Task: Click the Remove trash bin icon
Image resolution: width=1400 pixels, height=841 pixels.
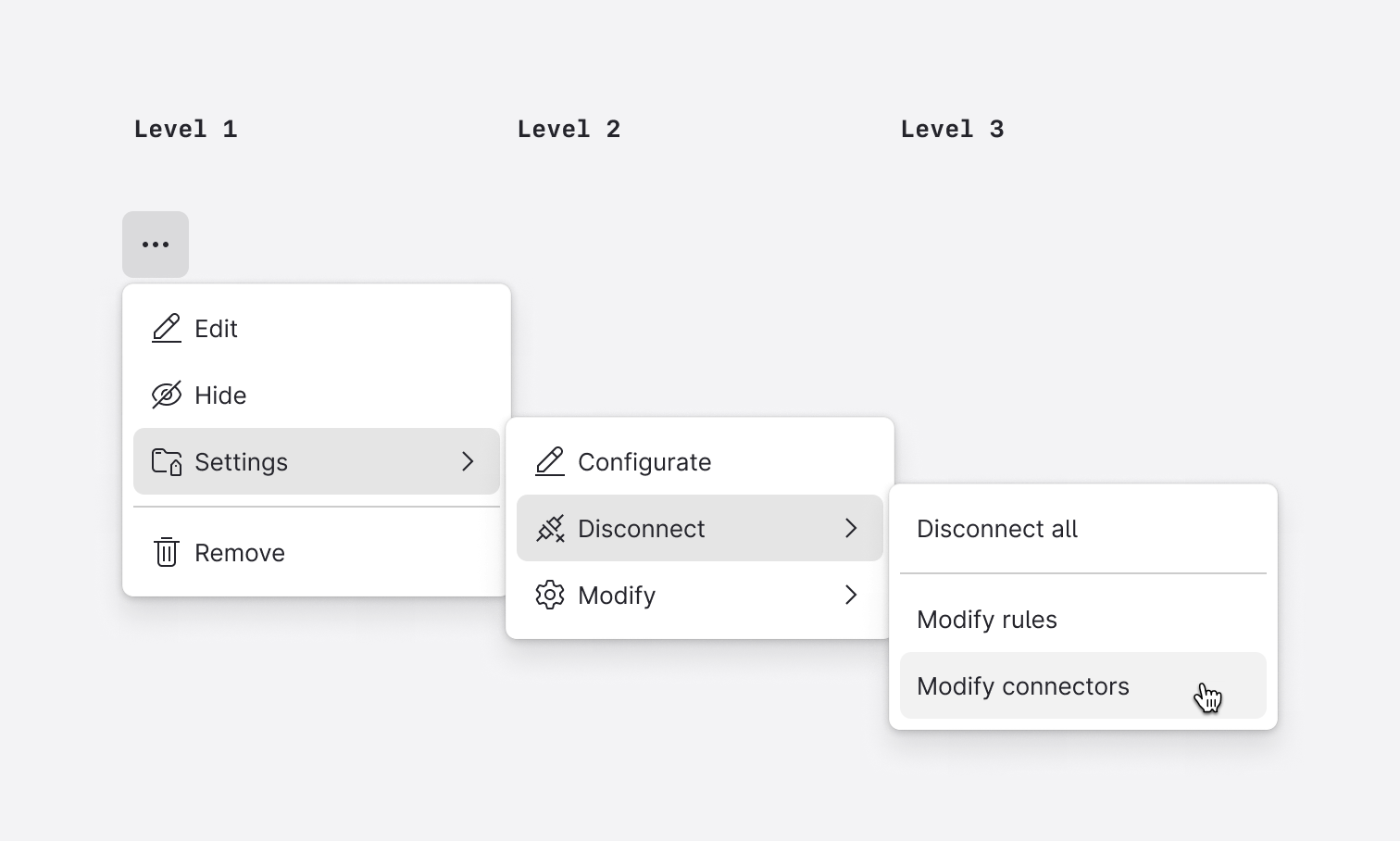Action: pos(166,552)
